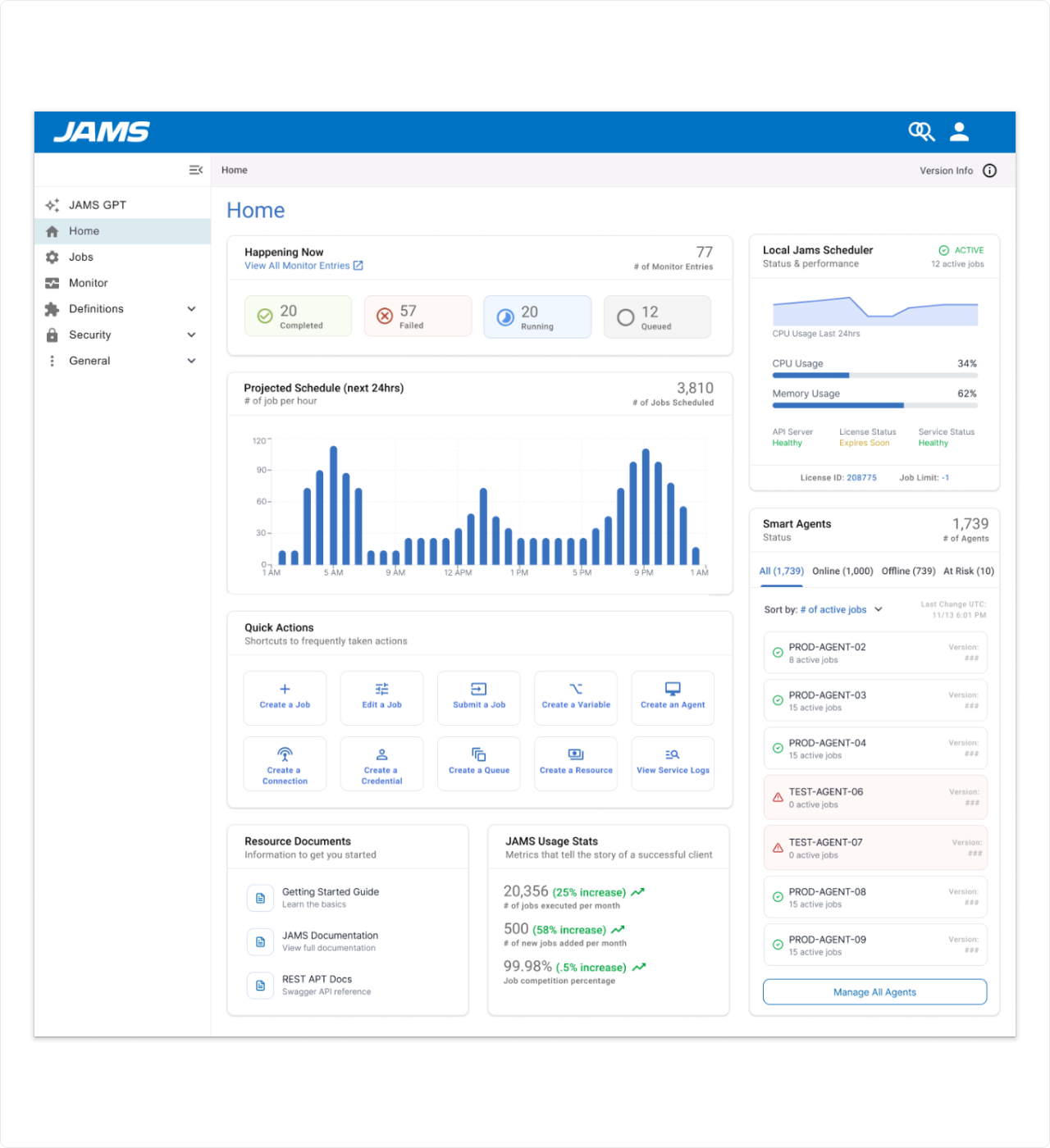Screen dimensions: 1050x1148
Task: Collapse the sidebar with the menu icon
Action: 195,170
